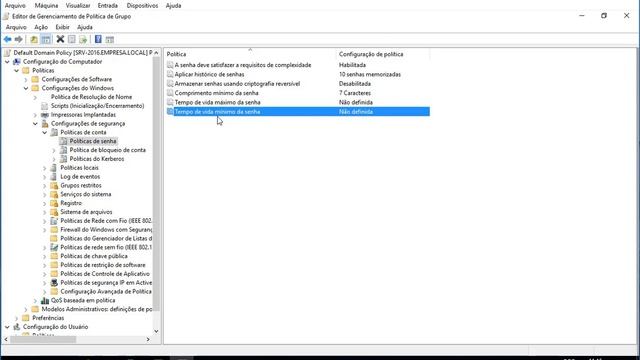Click the Forward arrow in the toolbar
This screenshot has height=360, width=640.
click(18, 39)
